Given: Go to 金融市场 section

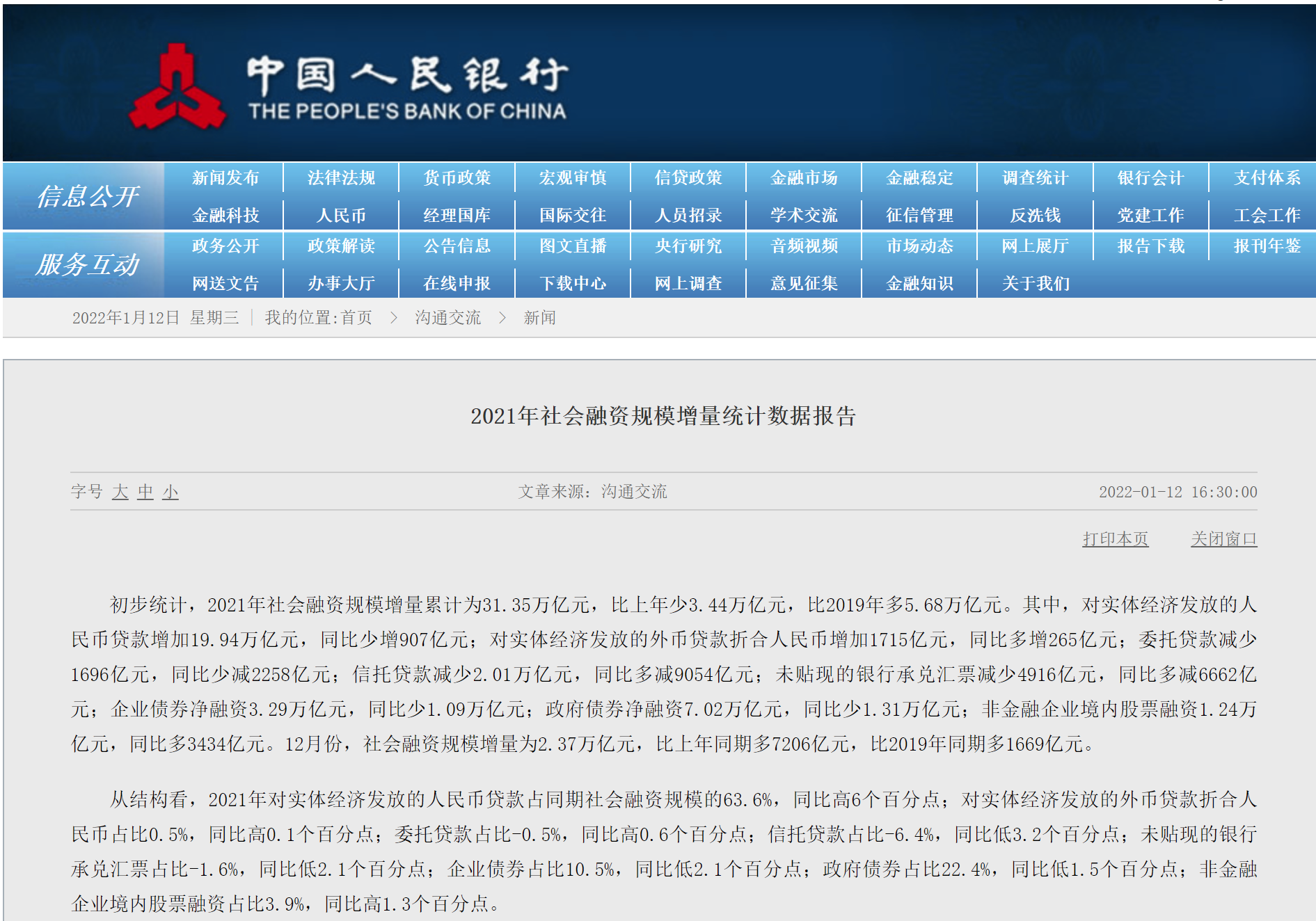Looking at the screenshot, I should [x=803, y=178].
